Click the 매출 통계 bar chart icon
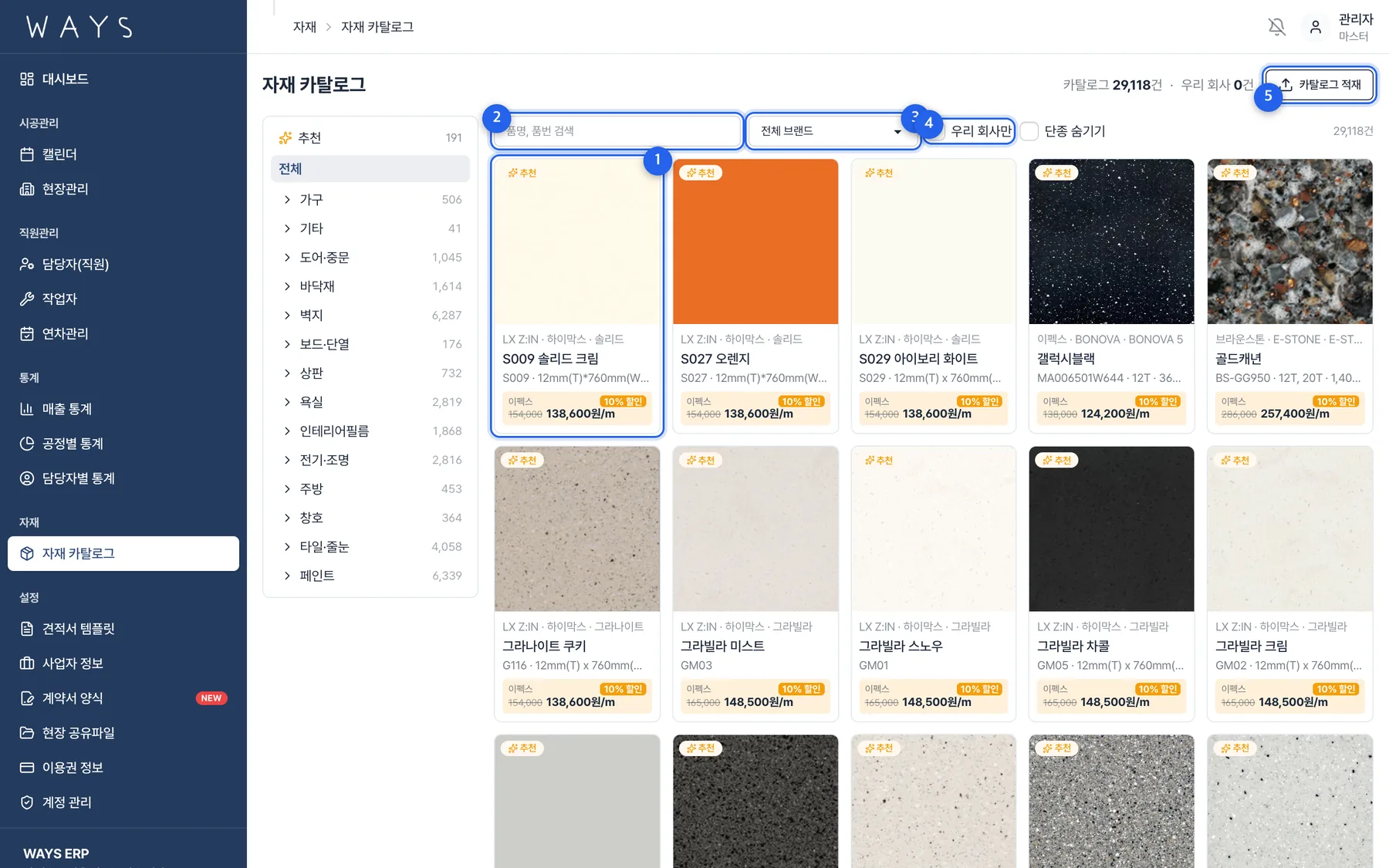 pos(27,409)
